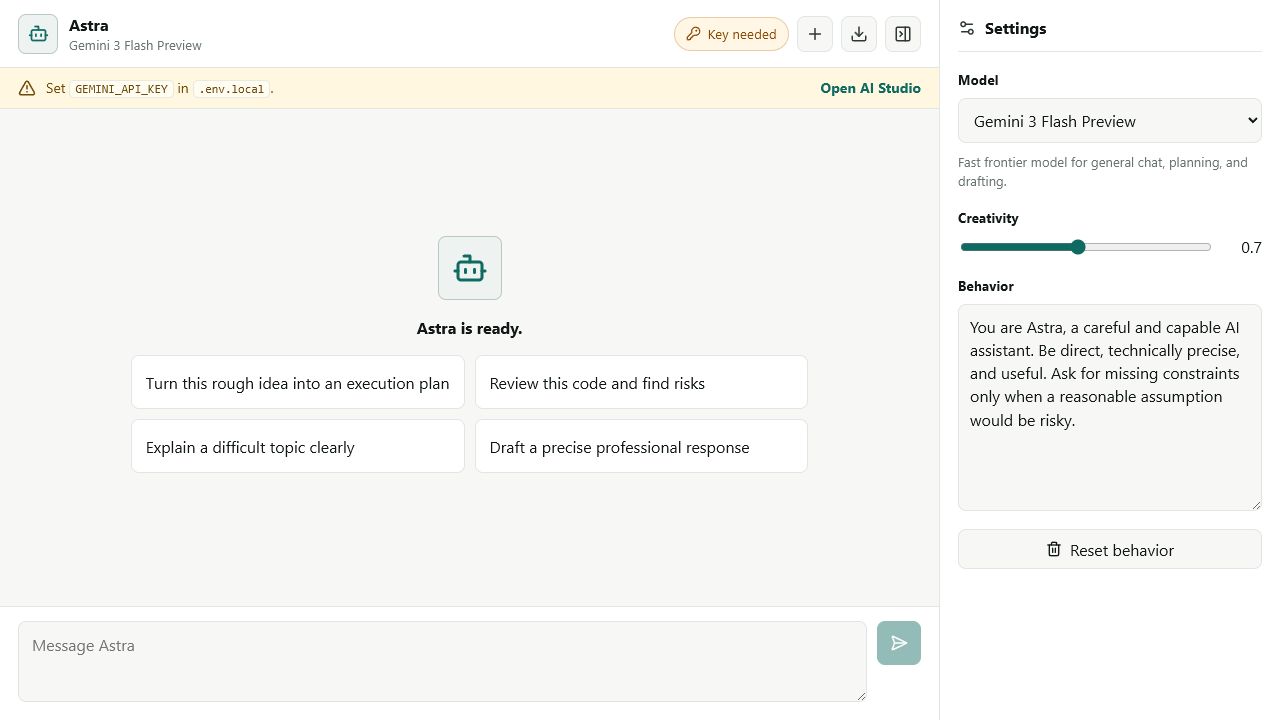Choose 'Turn this rough idea into an execution plan'

point(298,382)
